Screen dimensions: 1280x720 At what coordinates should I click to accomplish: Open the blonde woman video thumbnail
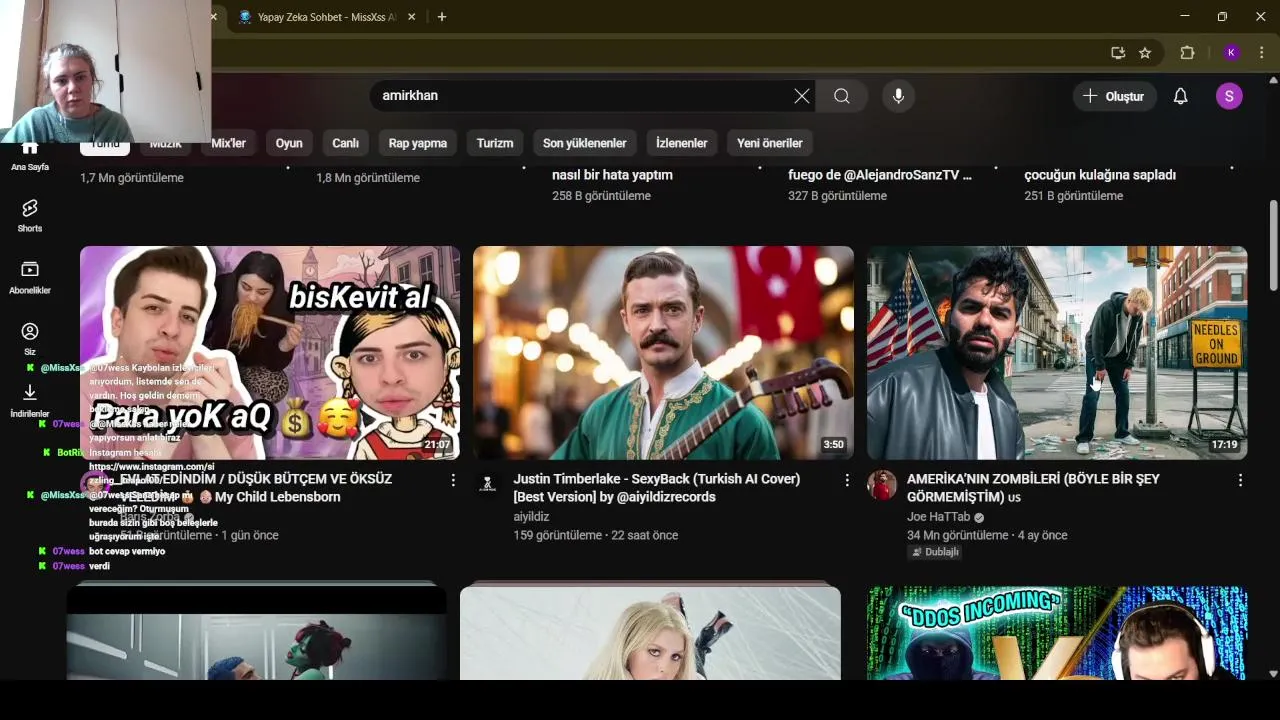[650, 632]
